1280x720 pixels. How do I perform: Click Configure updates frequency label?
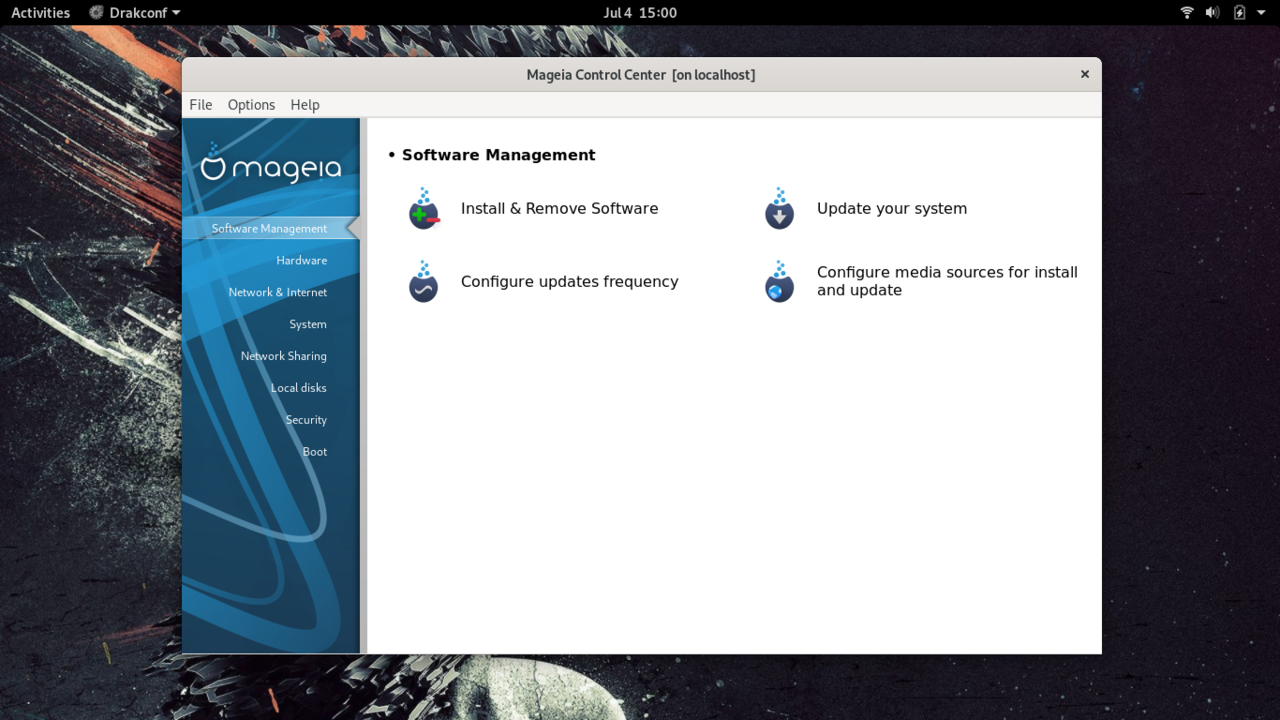click(x=569, y=282)
